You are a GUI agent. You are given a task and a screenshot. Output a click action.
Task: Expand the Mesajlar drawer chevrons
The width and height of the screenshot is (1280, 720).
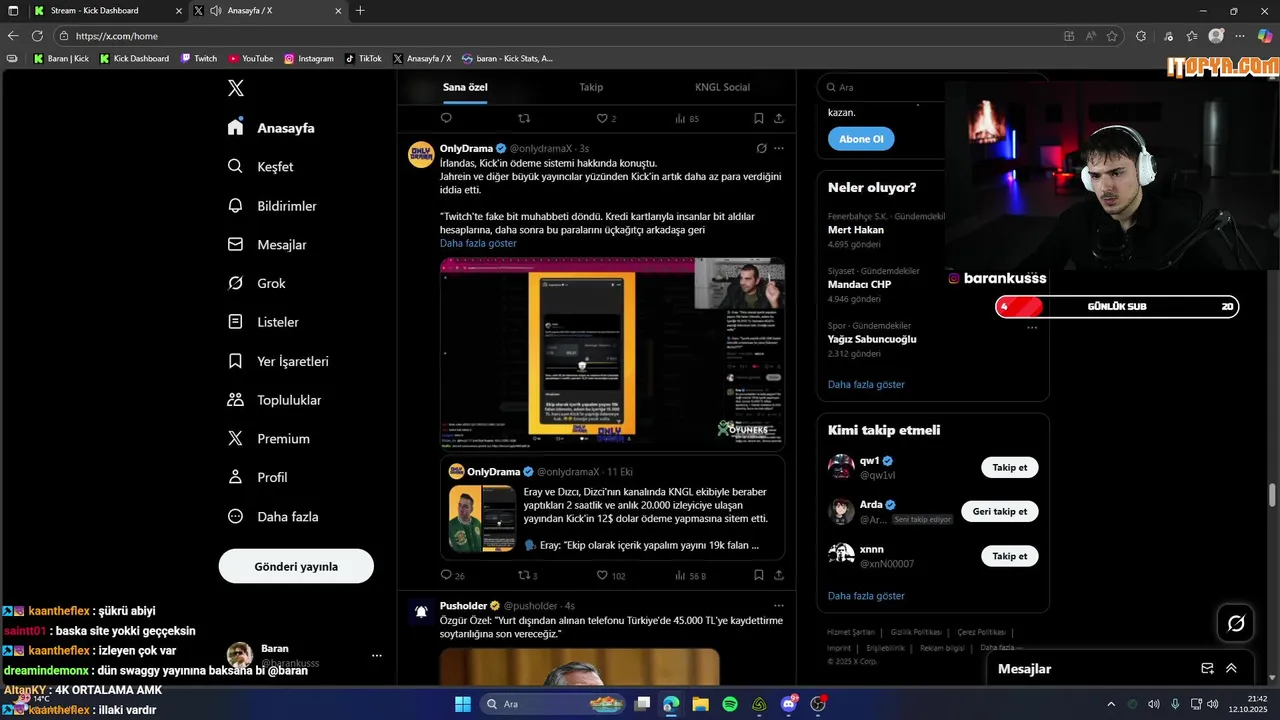pyautogui.click(x=1231, y=668)
